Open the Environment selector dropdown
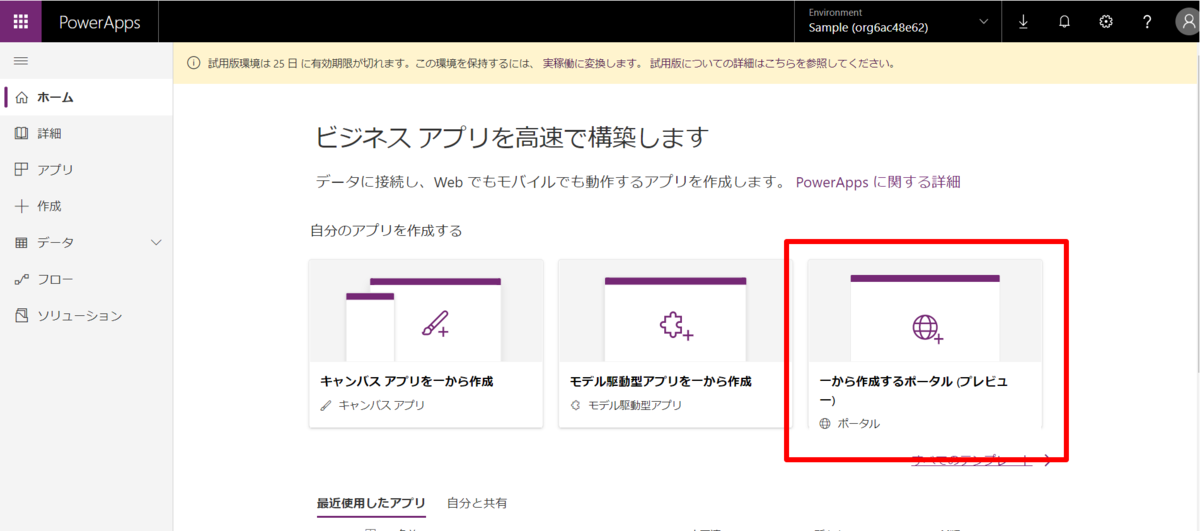1200x531 pixels. pyautogui.click(x=900, y=21)
